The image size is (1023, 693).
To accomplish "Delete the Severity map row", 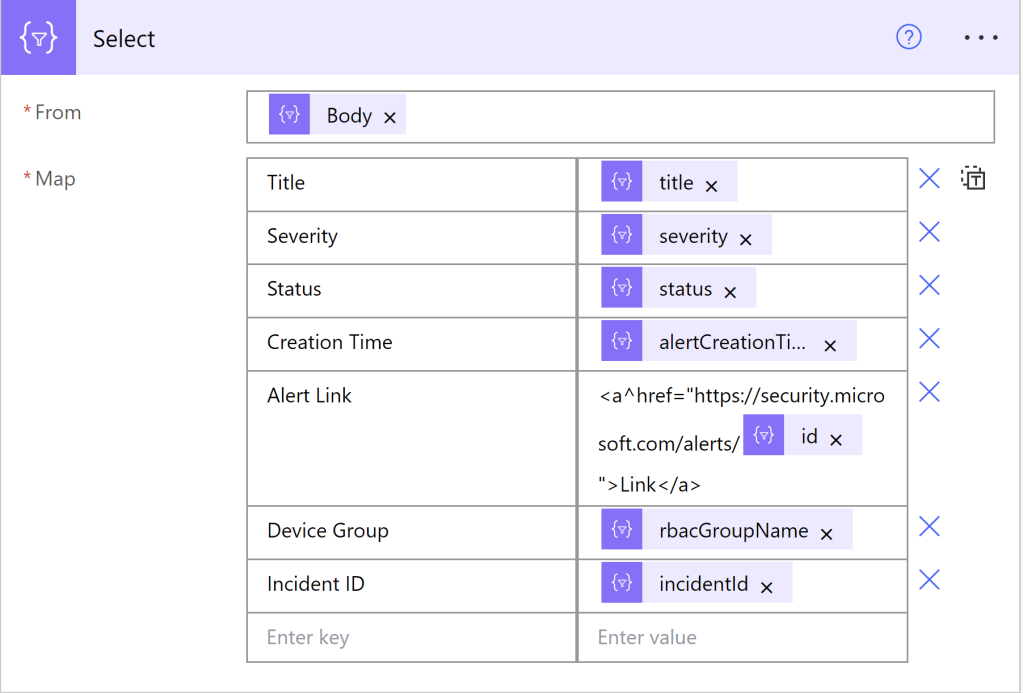I will (929, 233).
